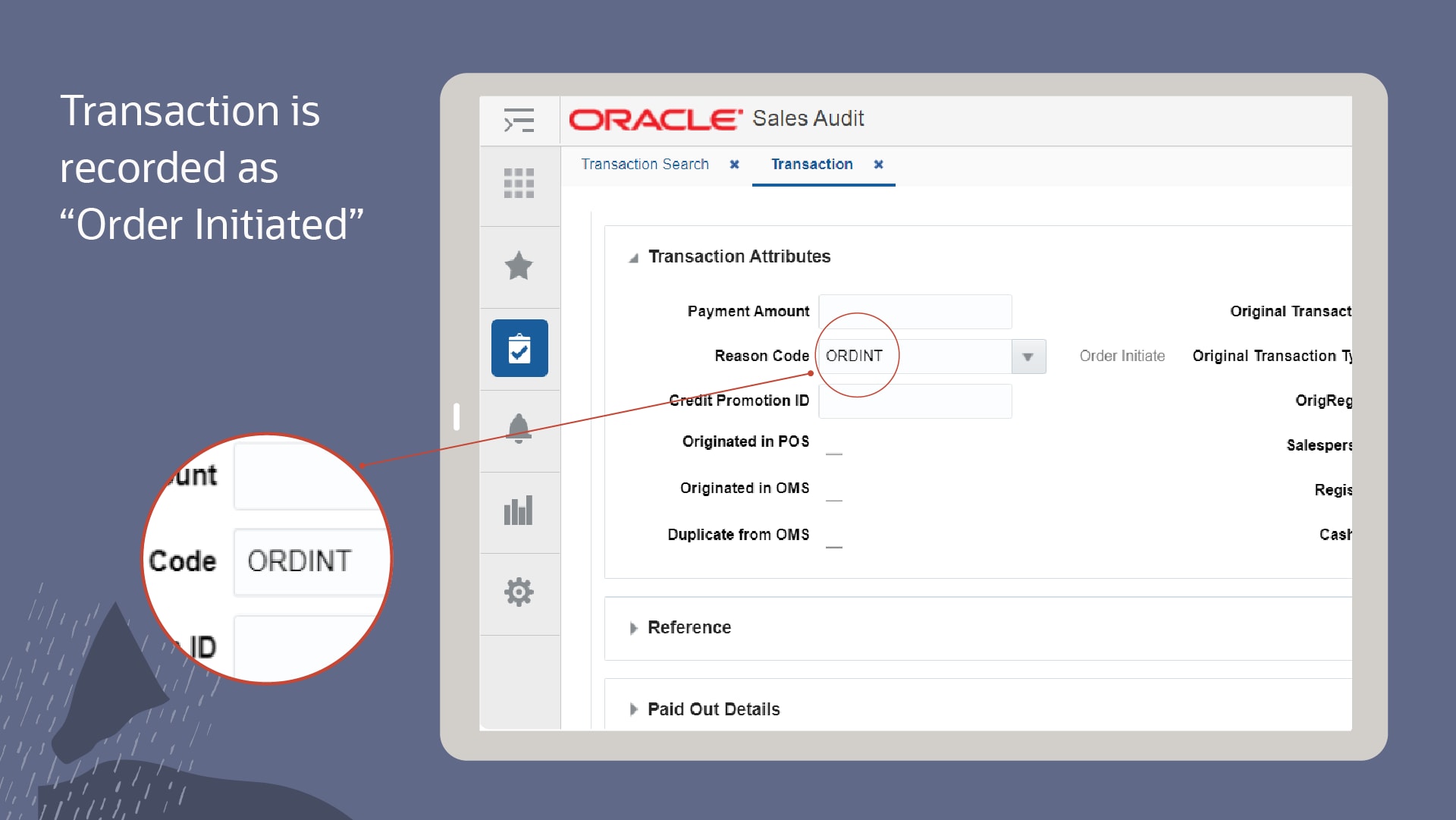Close the Transaction Search tab
The width and height of the screenshot is (1456, 820).
point(734,165)
